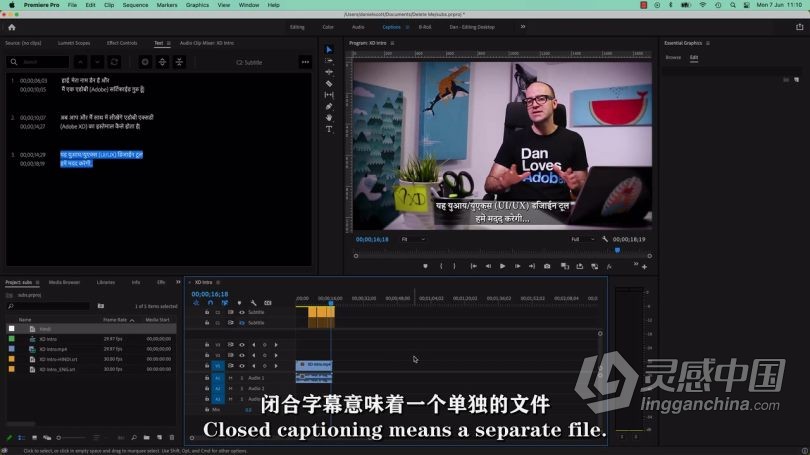Open the Text panel menu
Viewport: 810px width, 455px height.
(169, 43)
